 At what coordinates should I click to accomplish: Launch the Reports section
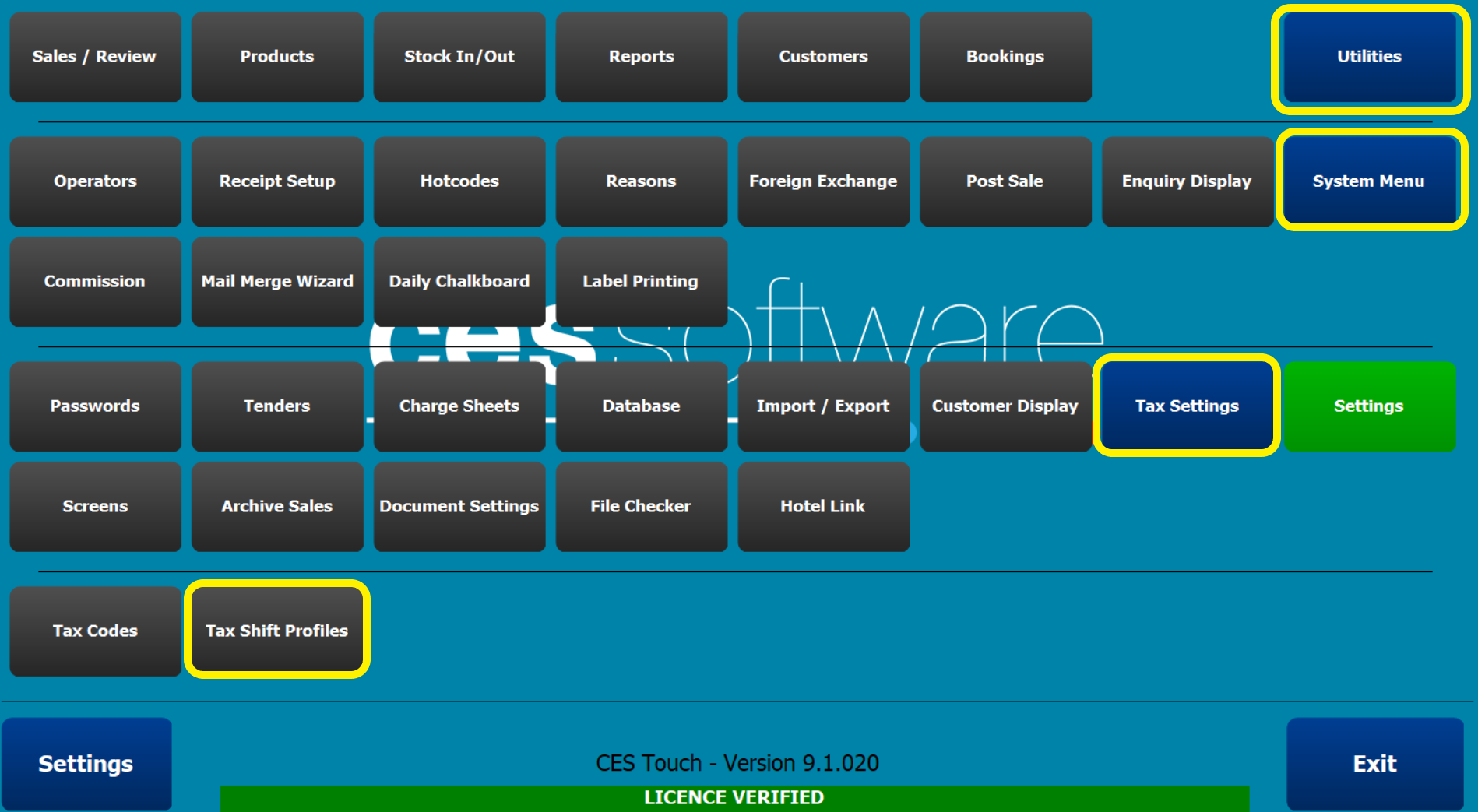(641, 57)
